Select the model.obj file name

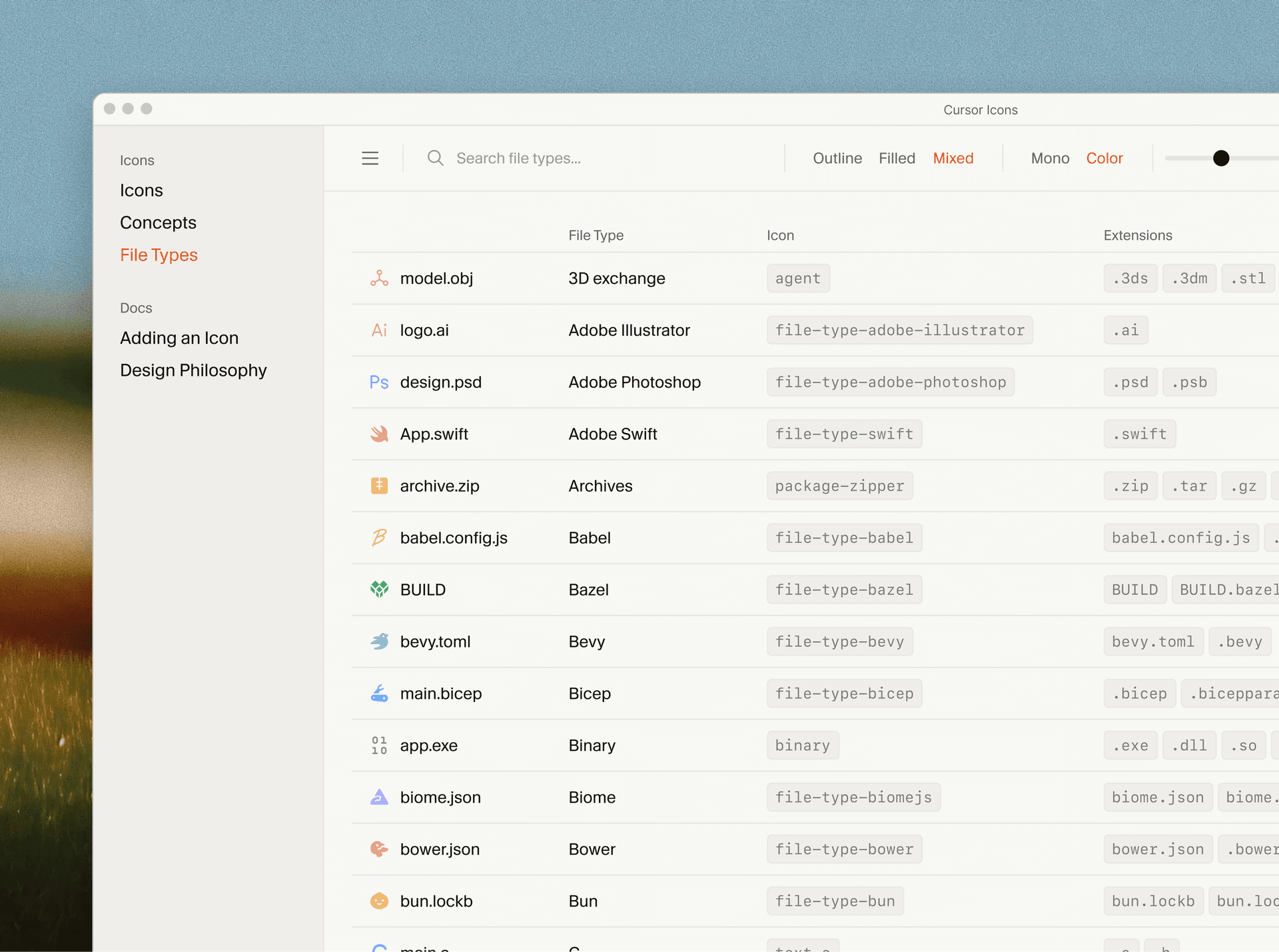[436, 278]
